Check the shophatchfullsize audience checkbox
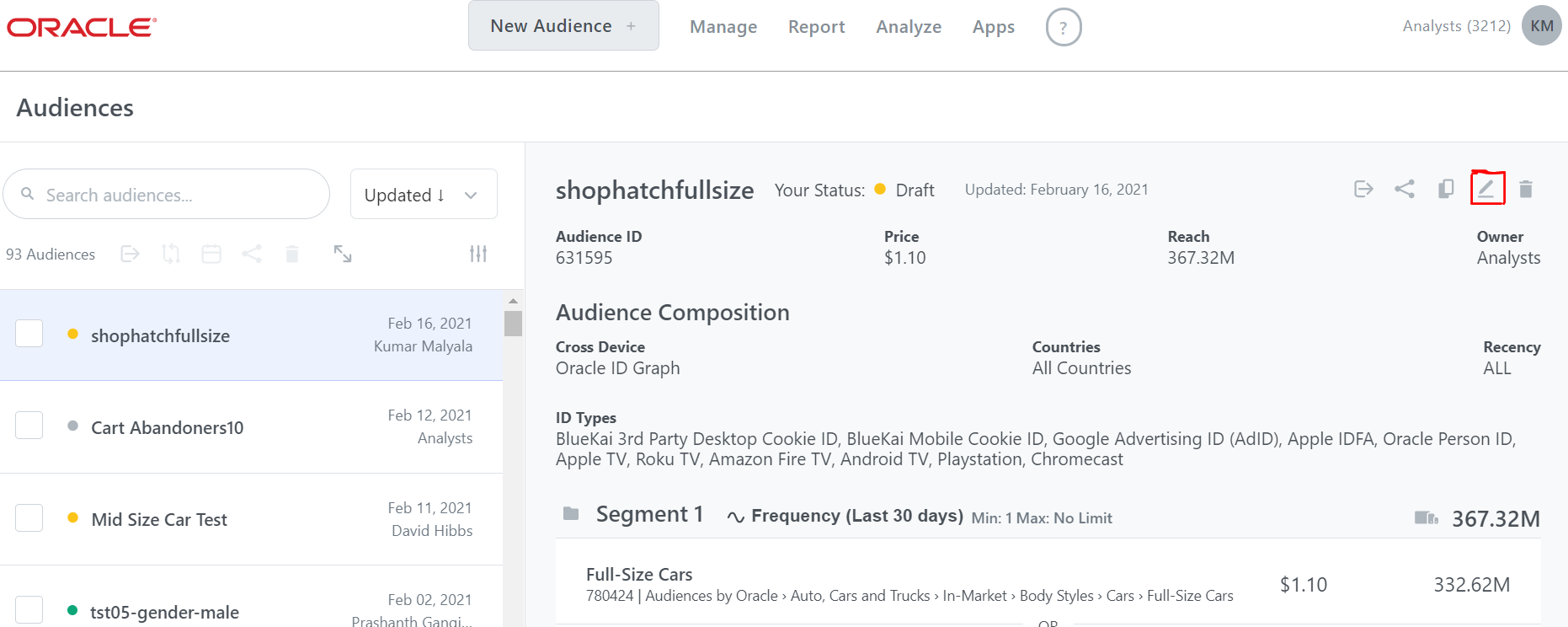The width and height of the screenshot is (1568, 627). (29, 334)
